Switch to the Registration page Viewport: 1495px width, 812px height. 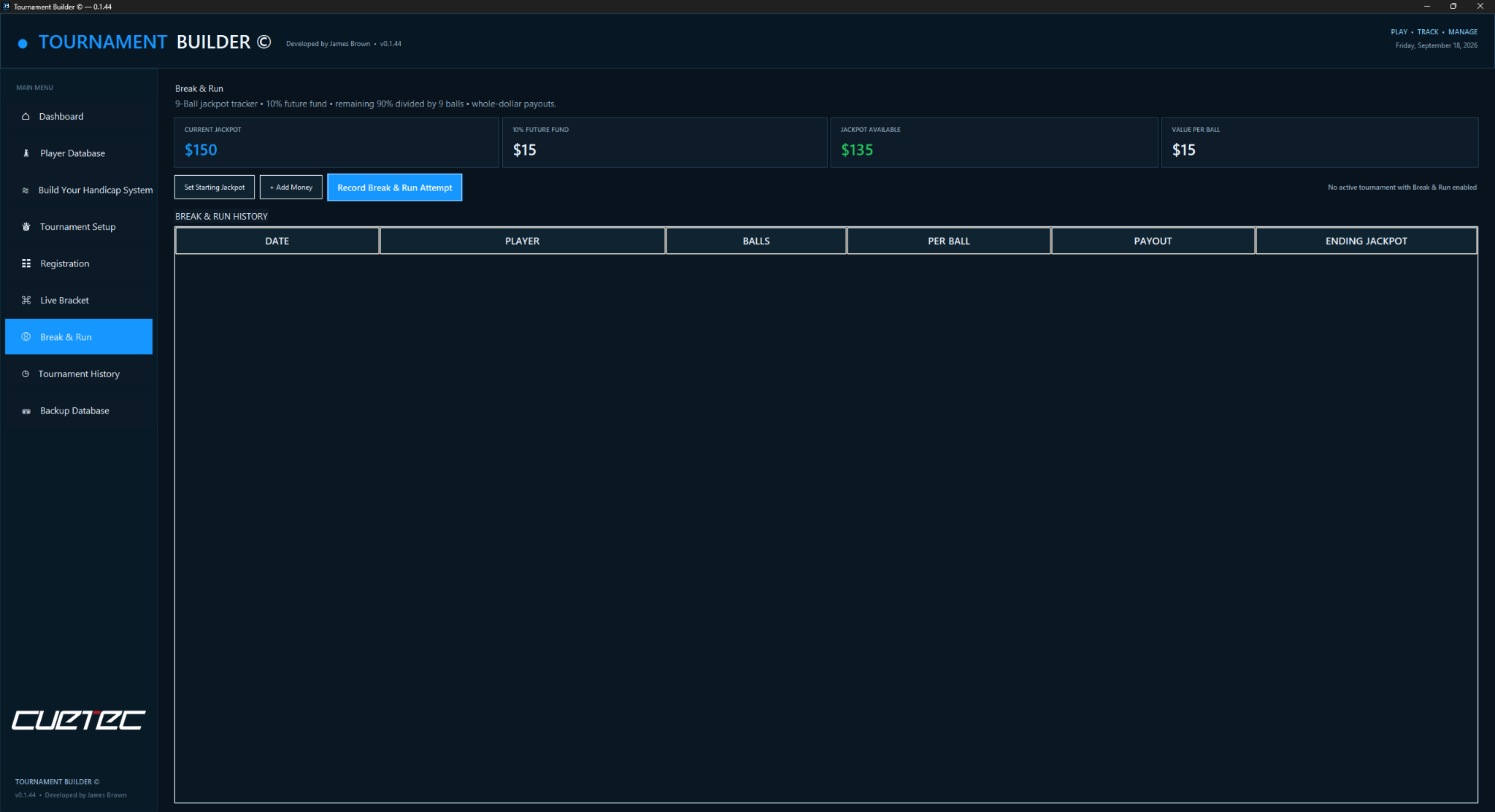(79, 263)
